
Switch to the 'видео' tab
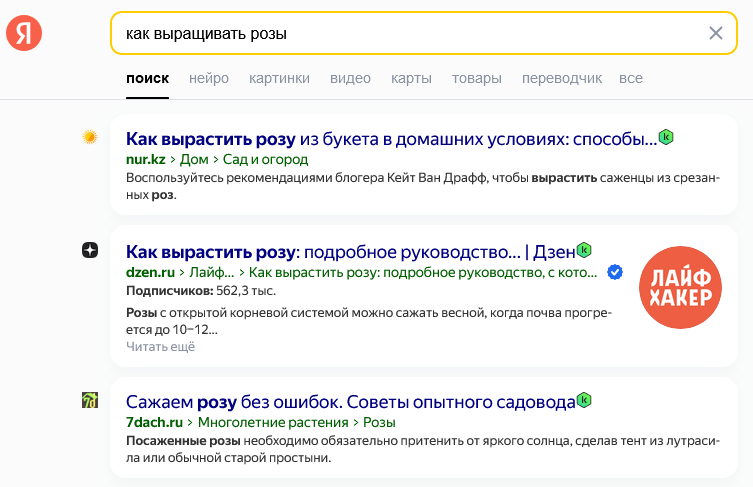pos(350,78)
